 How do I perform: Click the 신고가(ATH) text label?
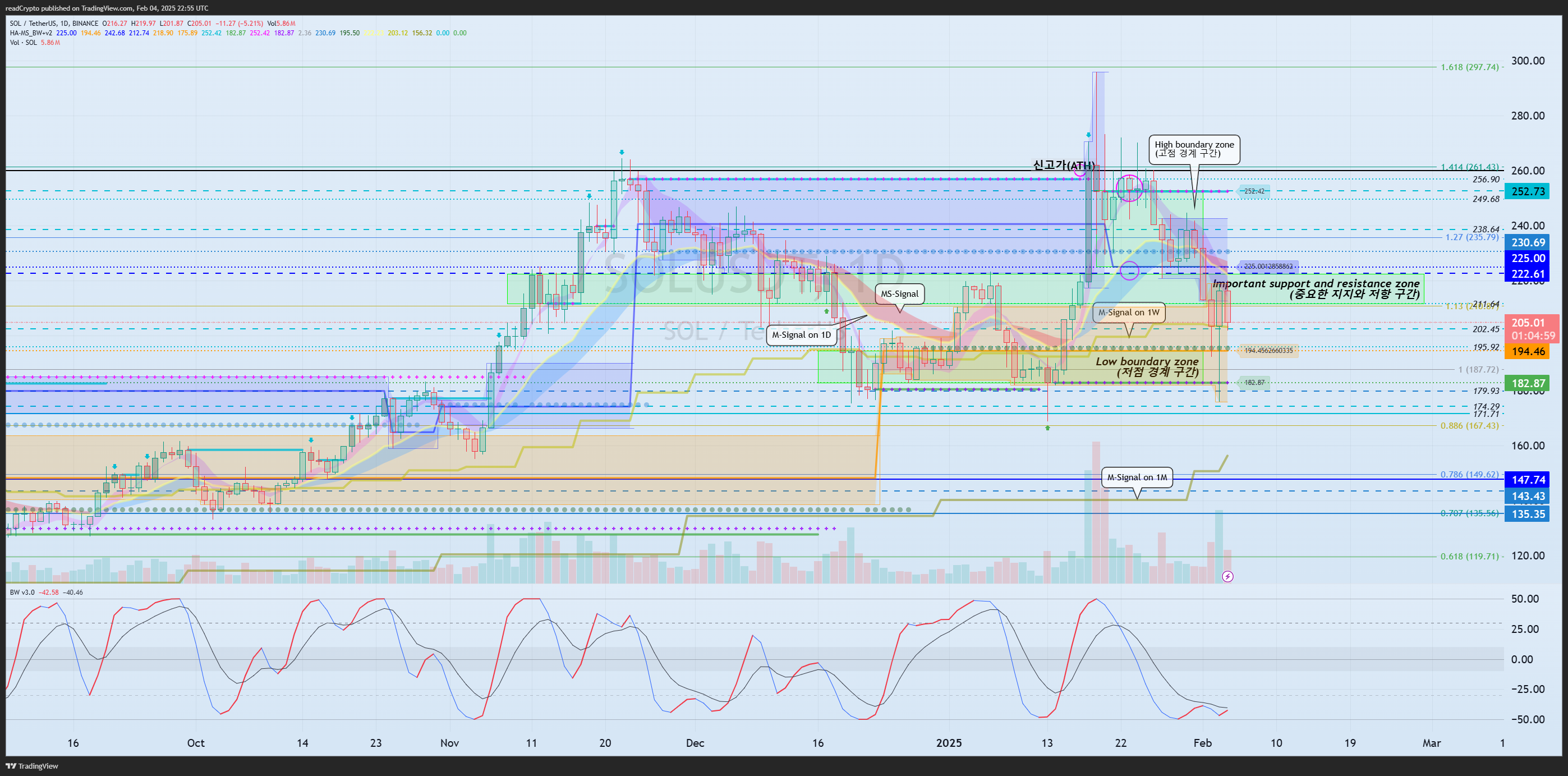pyautogui.click(x=1064, y=165)
